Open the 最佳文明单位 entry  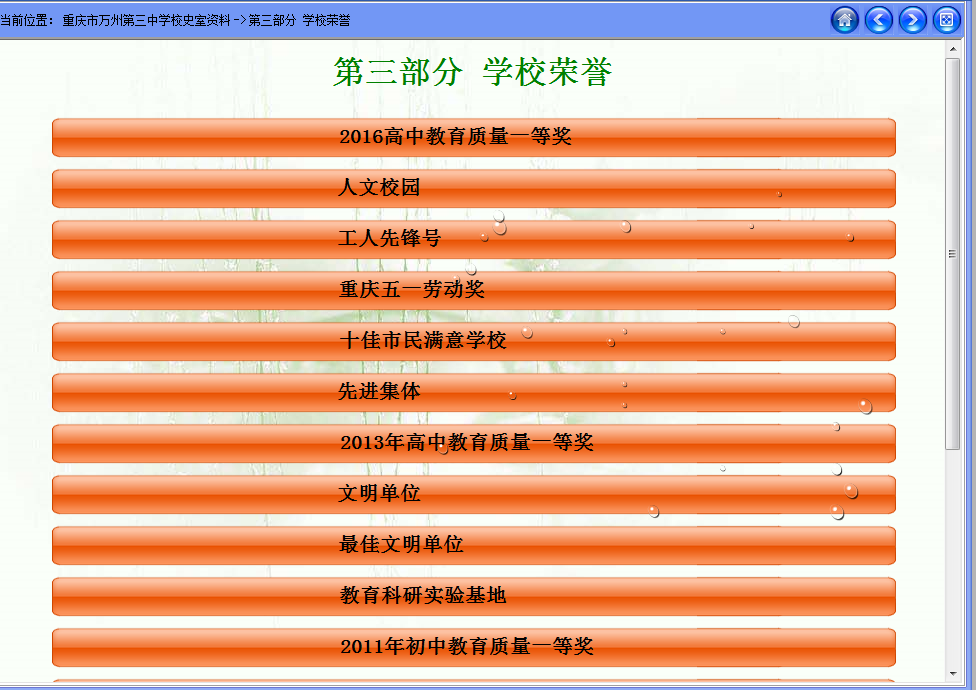point(474,545)
